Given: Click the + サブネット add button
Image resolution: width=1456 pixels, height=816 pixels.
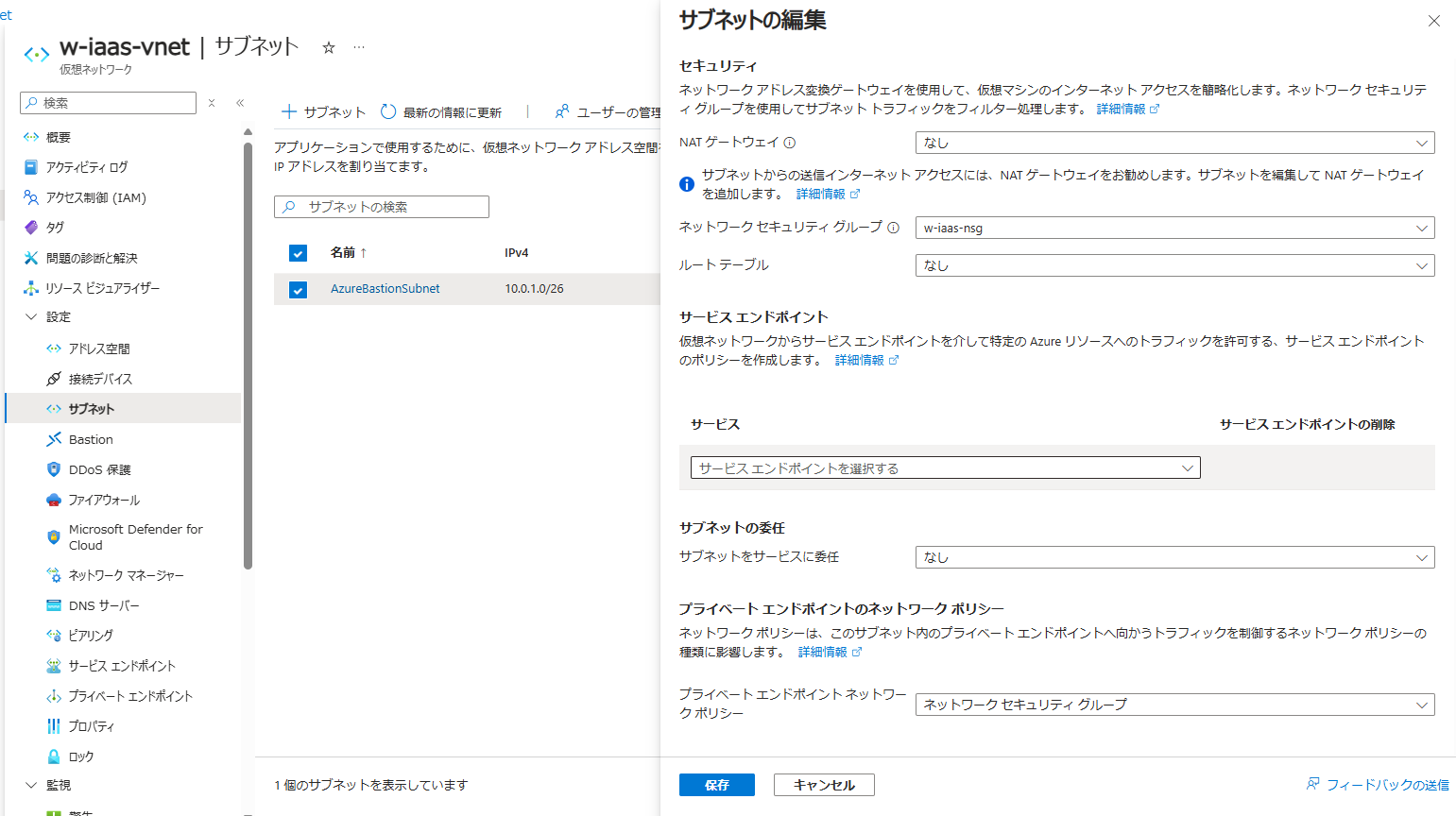Looking at the screenshot, I should pos(323,112).
